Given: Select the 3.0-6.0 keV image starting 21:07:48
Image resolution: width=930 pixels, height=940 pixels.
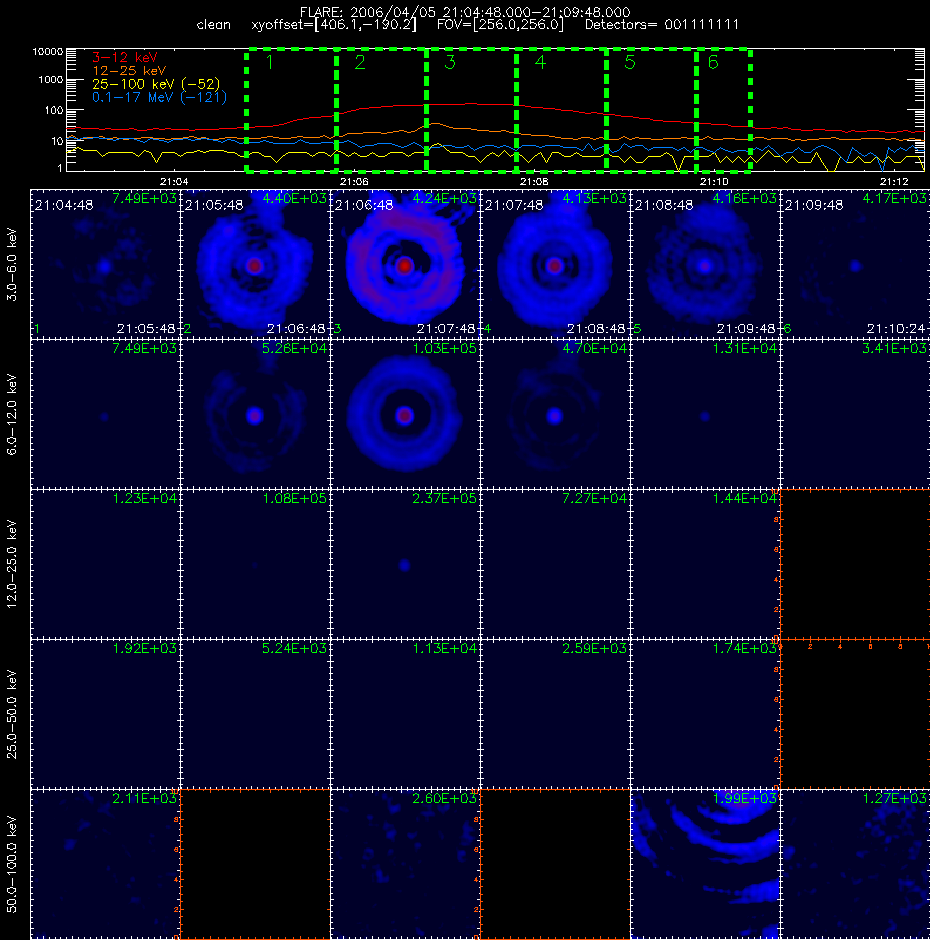Looking at the screenshot, I should (555, 264).
